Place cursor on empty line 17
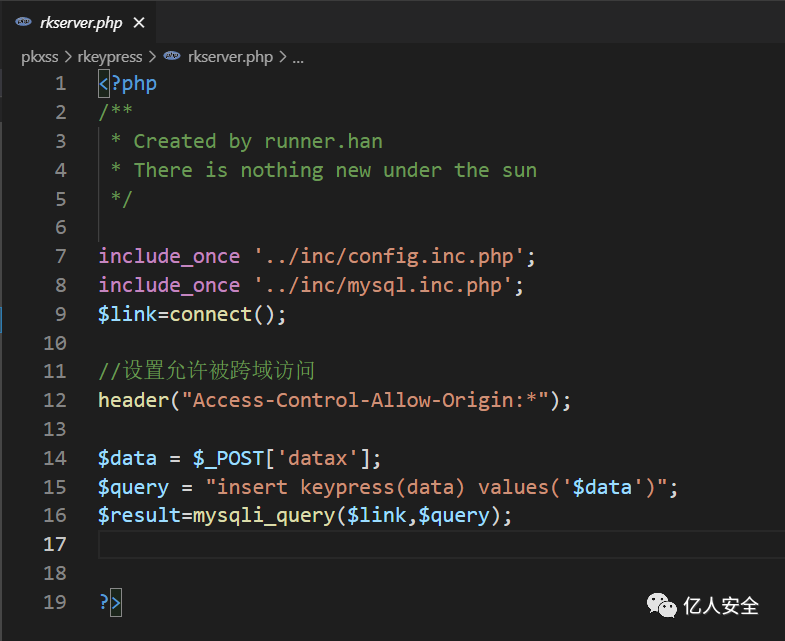 point(442,545)
